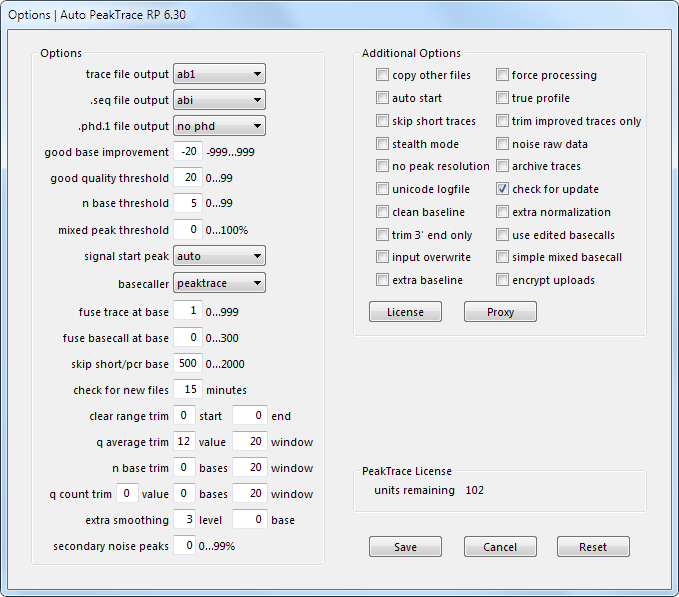Click the q average trim window field

tap(250, 441)
